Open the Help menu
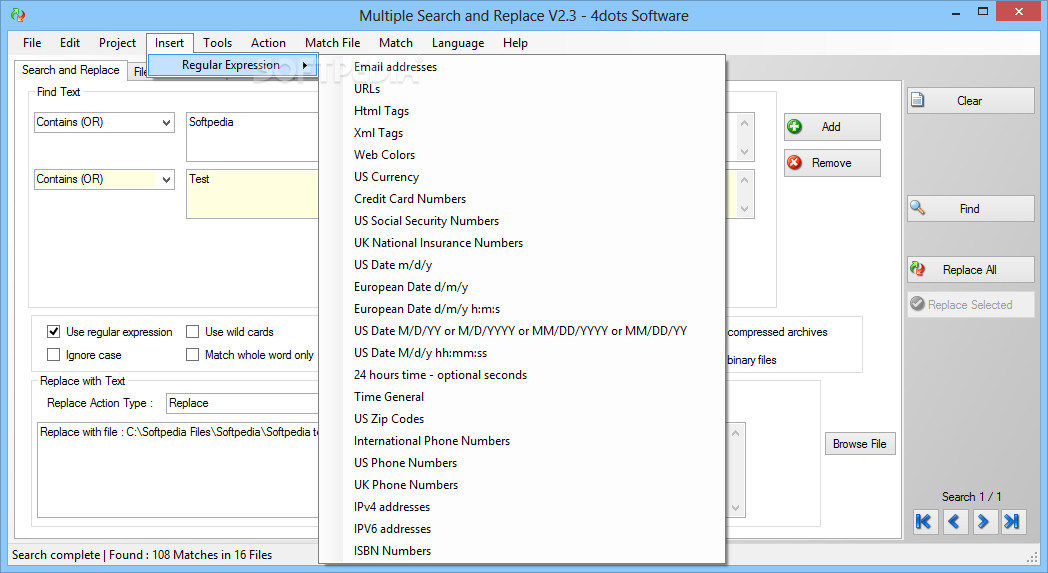Viewport: 1048px width, 573px height. (515, 43)
